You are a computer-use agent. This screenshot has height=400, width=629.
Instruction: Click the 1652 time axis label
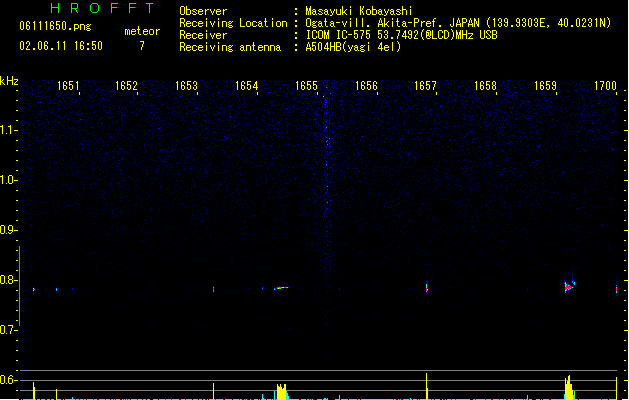(x=126, y=86)
